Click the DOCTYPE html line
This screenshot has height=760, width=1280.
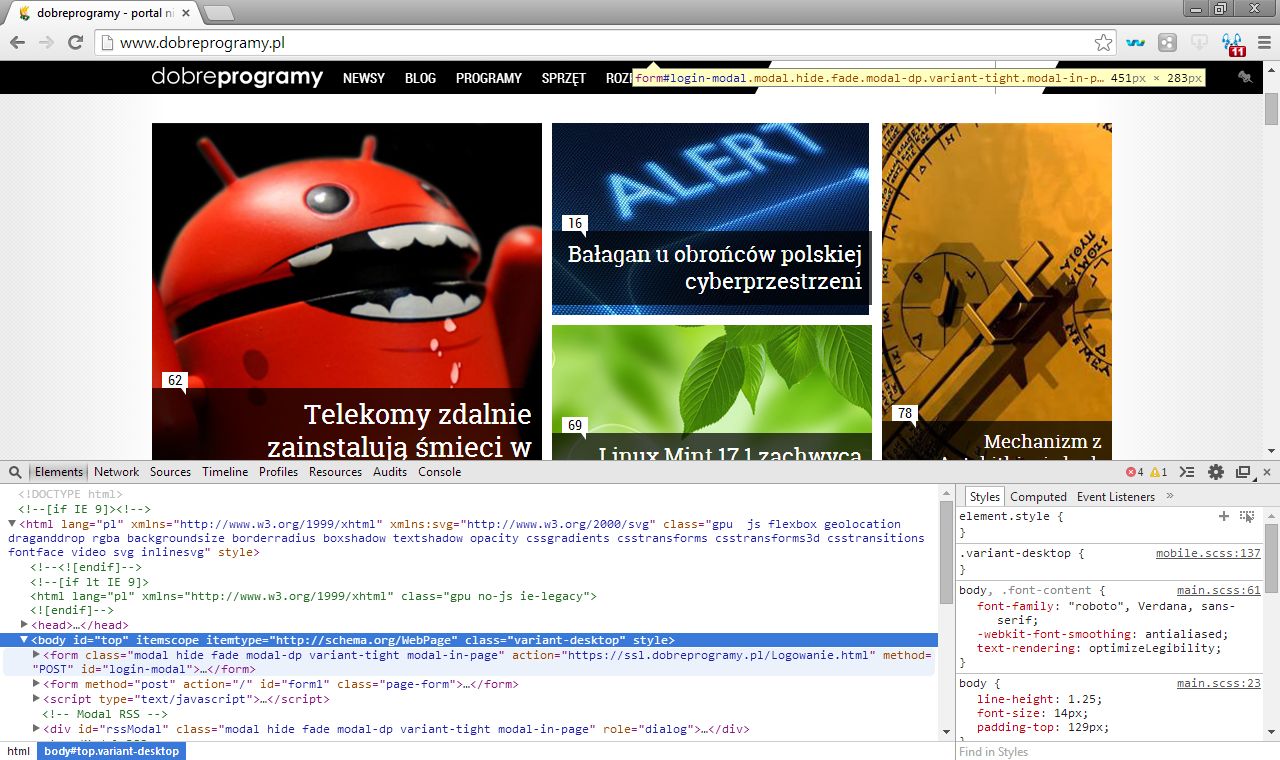[70, 494]
